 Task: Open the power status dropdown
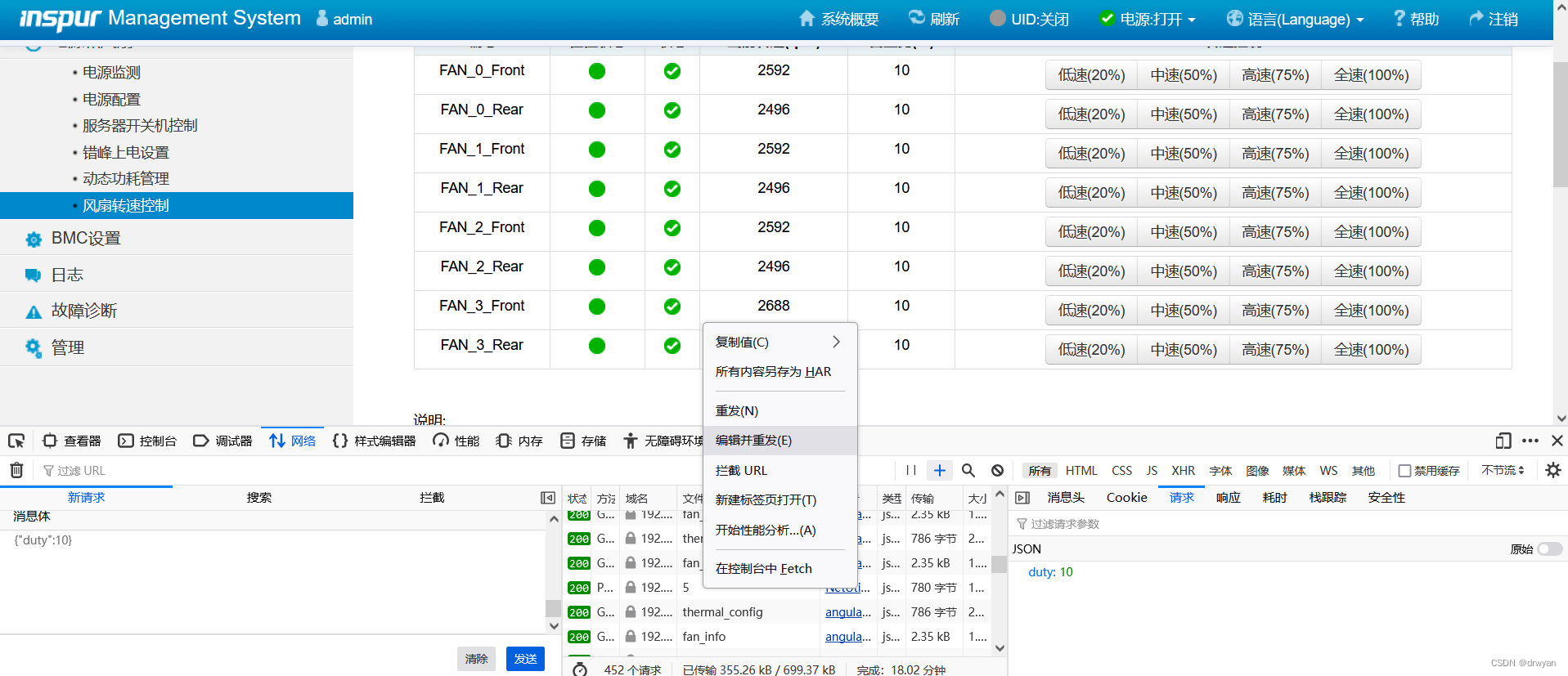pyautogui.click(x=1148, y=19)
